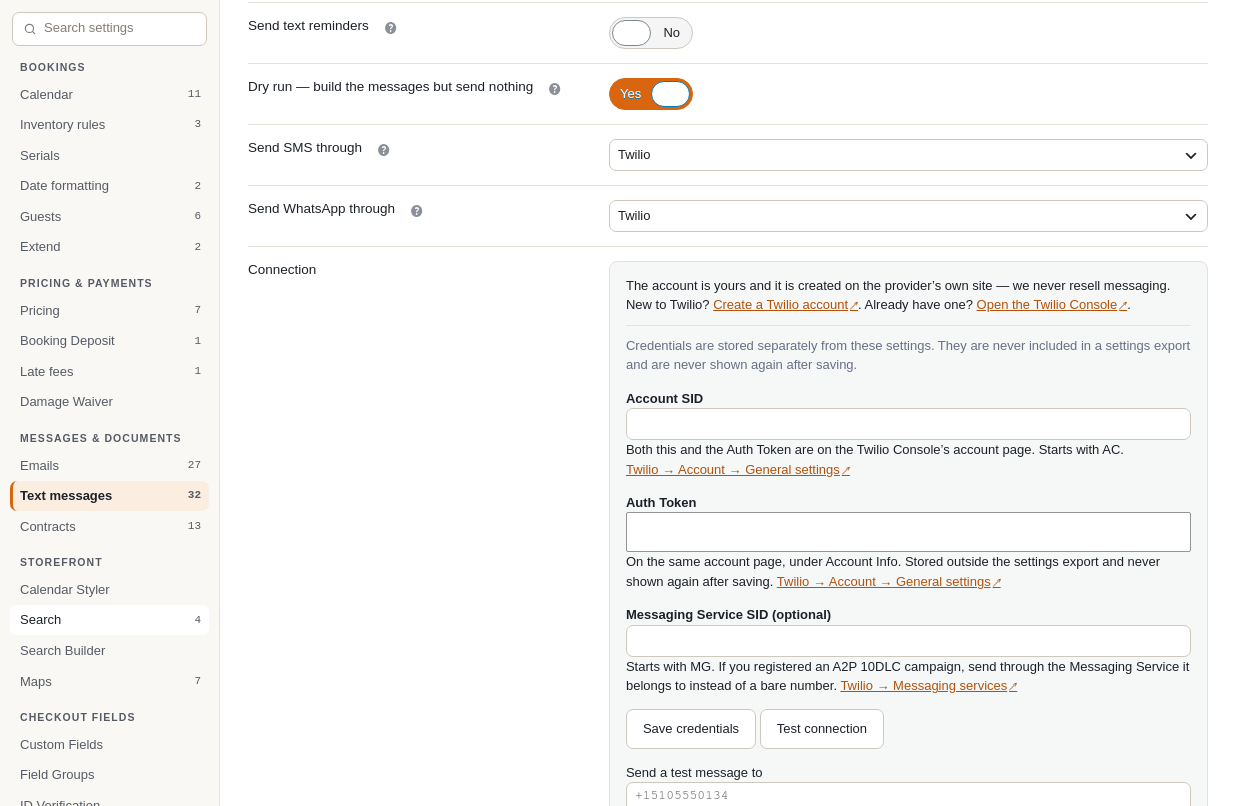Open Maps settings in sidebar
The image size is (1236, 806).
coord(110,682)
